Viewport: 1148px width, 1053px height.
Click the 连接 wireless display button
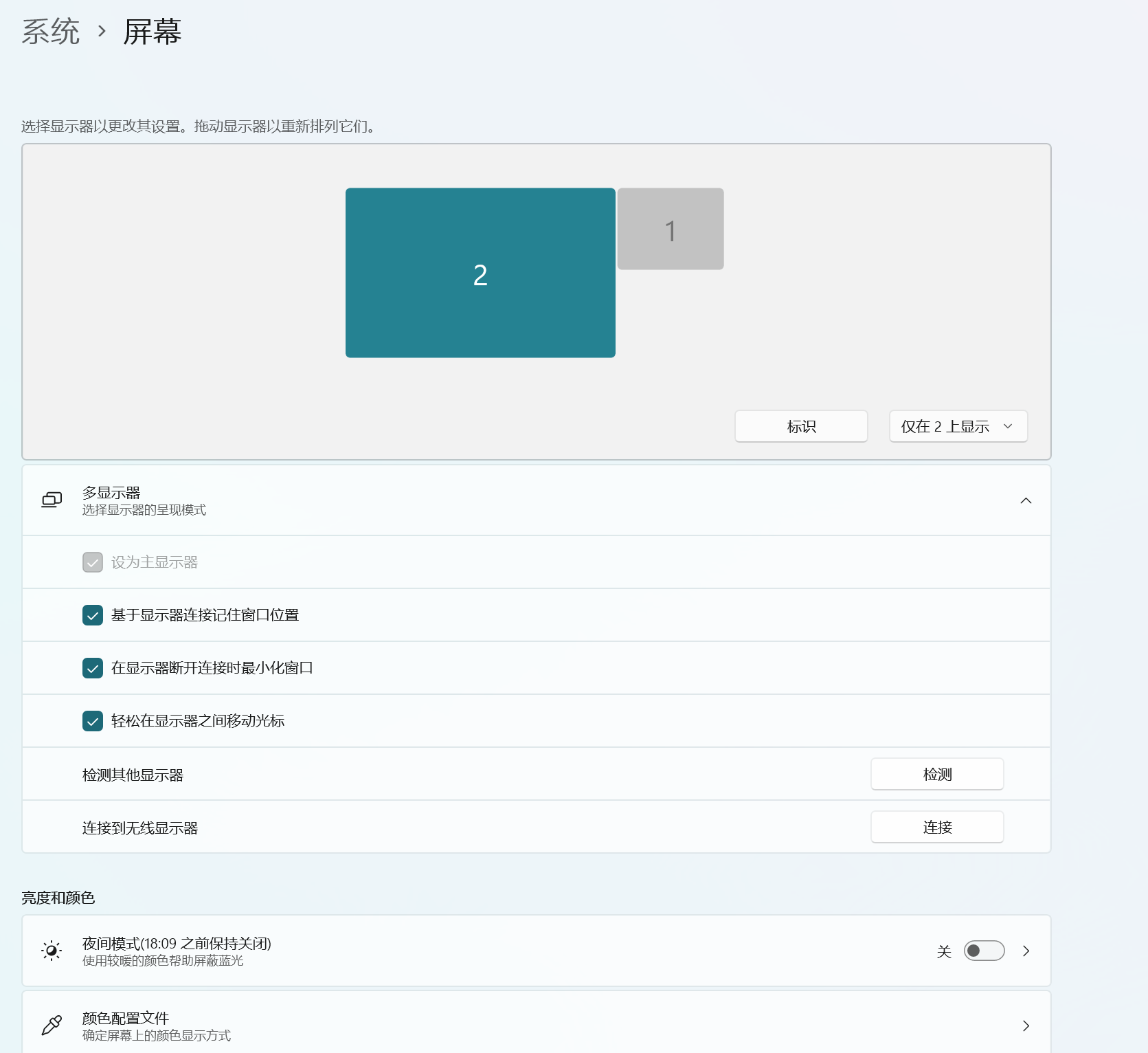(937, 827)
